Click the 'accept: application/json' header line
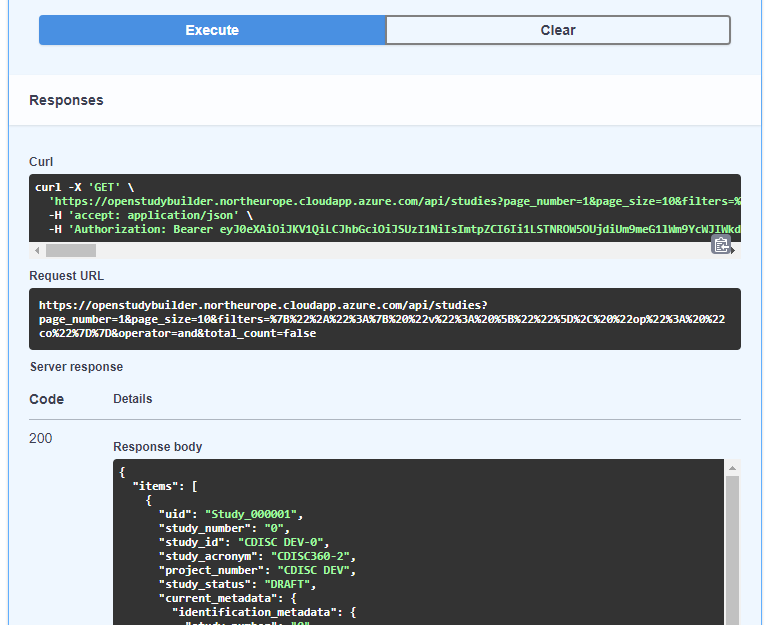Screen dimensions: 769x625 point(151,215)
